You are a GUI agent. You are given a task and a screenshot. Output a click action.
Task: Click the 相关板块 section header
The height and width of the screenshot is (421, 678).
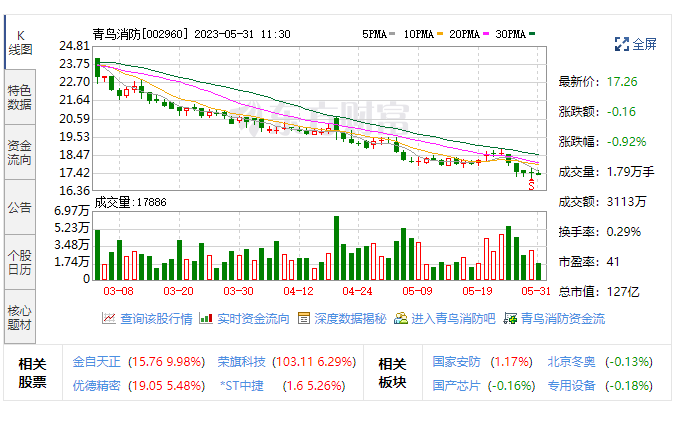(393, 373)
